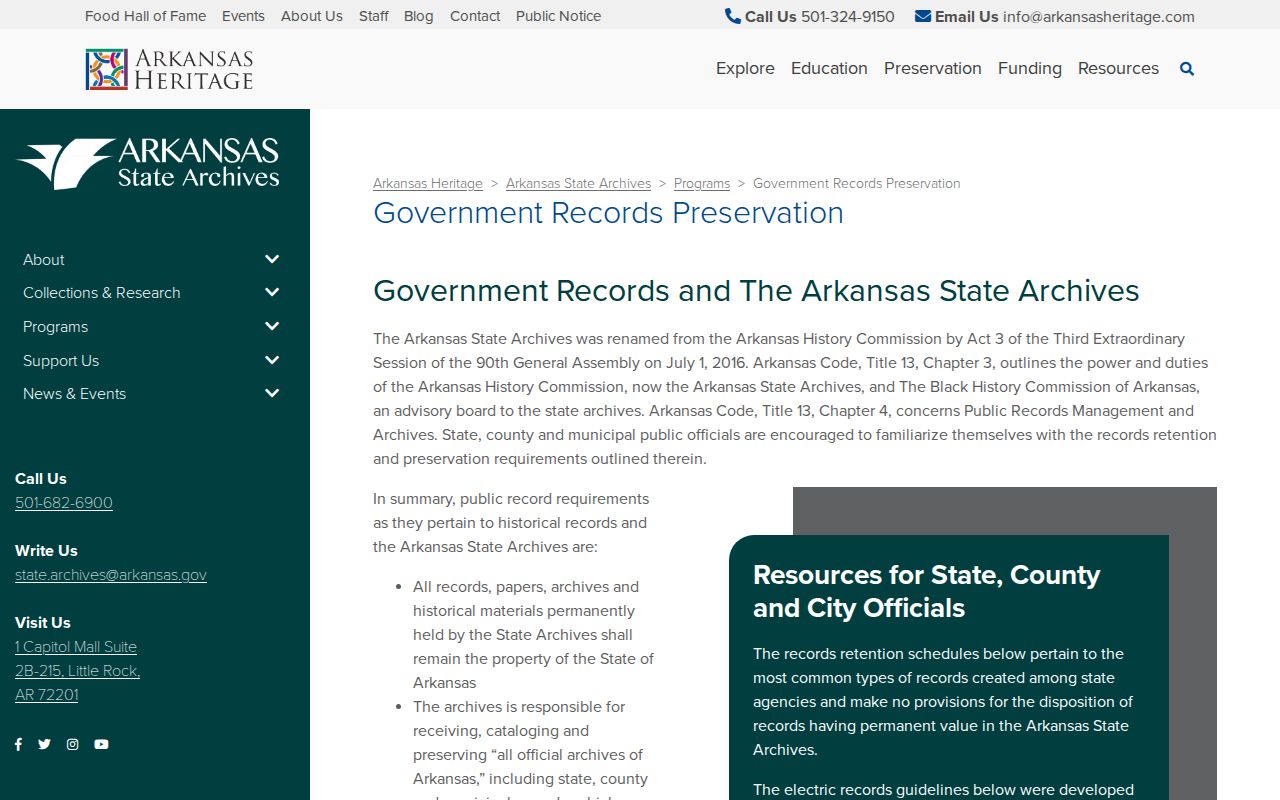Visit the About Us page

click(312, 16)
